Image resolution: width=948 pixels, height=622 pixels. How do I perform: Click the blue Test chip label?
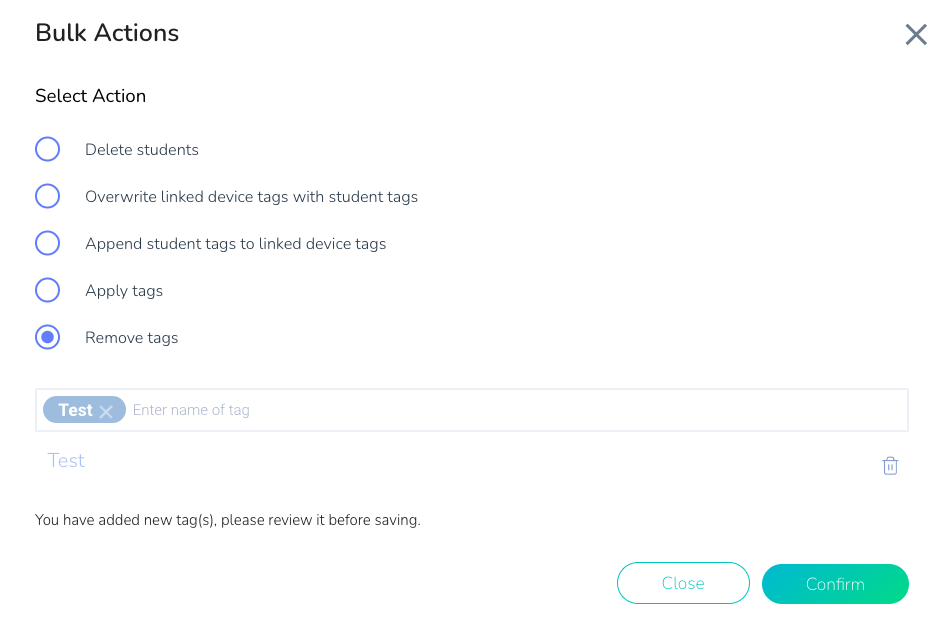point(76,410)
